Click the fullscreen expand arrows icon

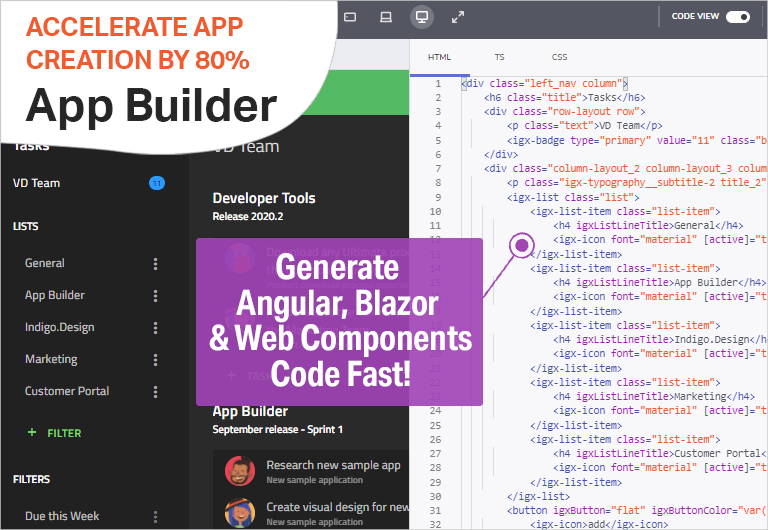pyautogui.click(x=457, y=18)
